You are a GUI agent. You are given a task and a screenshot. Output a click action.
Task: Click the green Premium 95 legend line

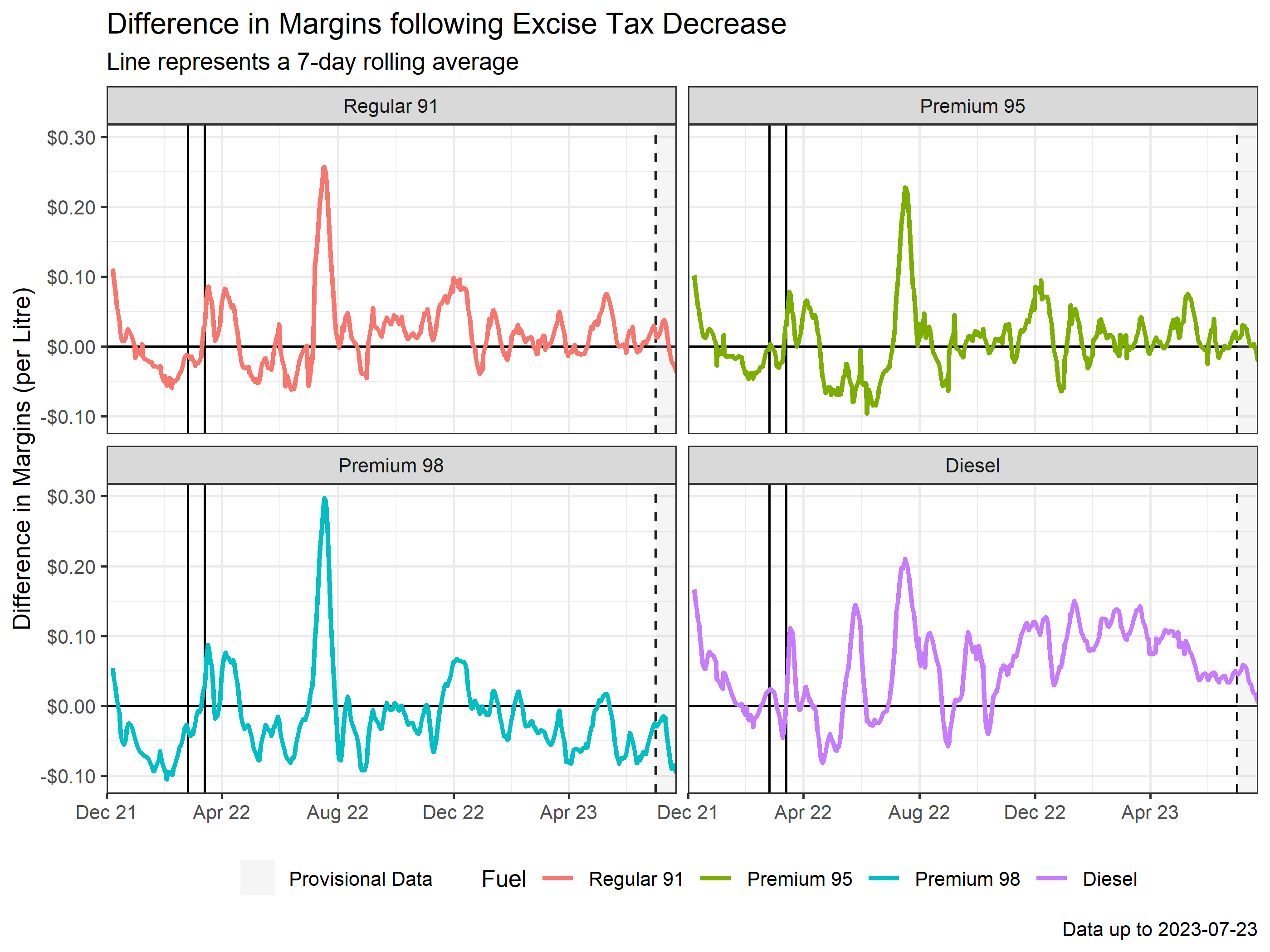coord(716,878)
